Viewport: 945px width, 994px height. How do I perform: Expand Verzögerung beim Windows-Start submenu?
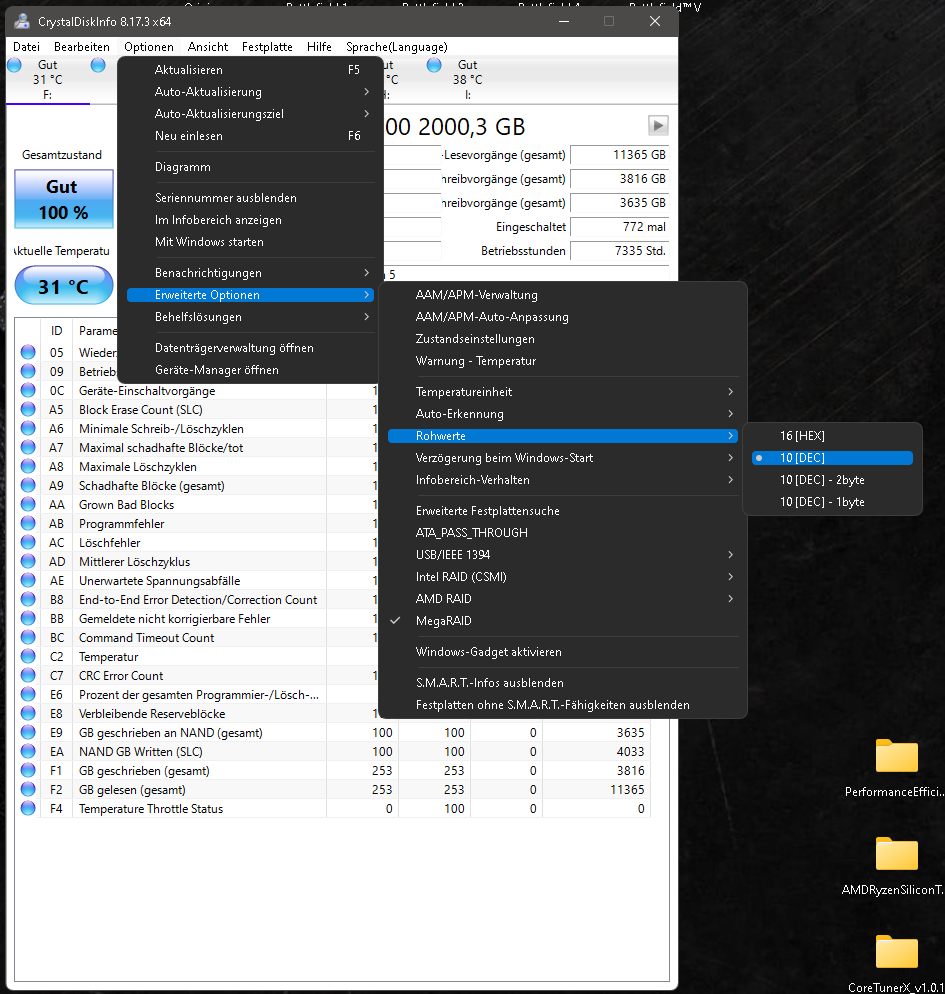(x=563, y=458)
